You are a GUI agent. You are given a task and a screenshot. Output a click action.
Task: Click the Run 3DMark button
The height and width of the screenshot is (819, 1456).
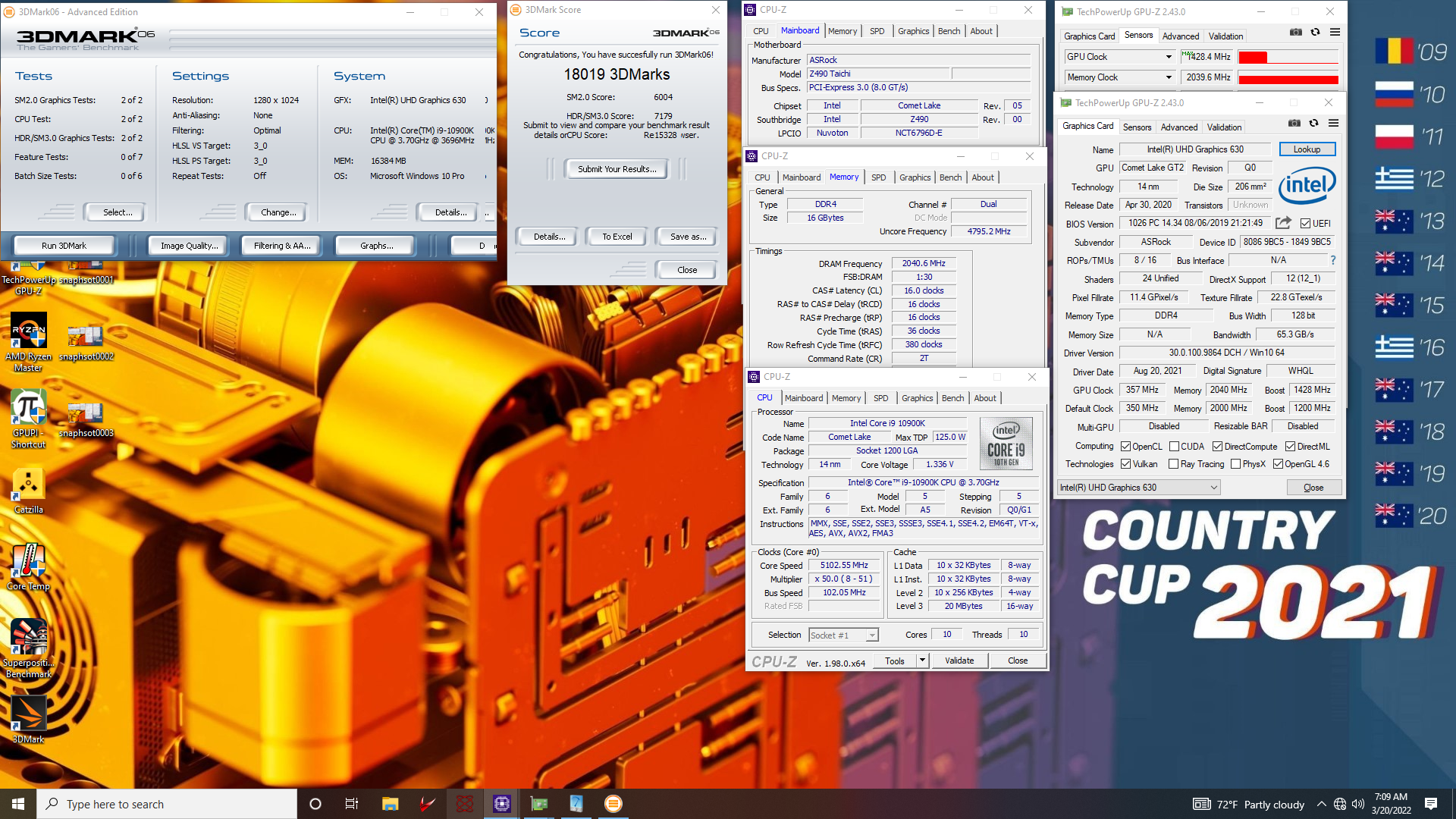pos(64,246)
